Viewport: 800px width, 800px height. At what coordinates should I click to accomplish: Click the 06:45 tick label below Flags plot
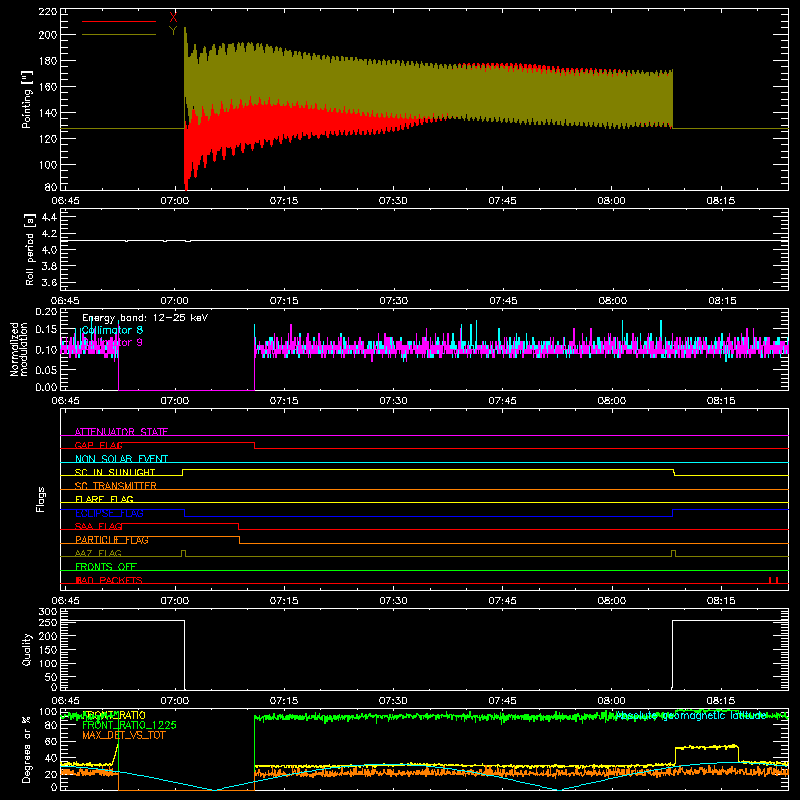(x=65, y=601)
